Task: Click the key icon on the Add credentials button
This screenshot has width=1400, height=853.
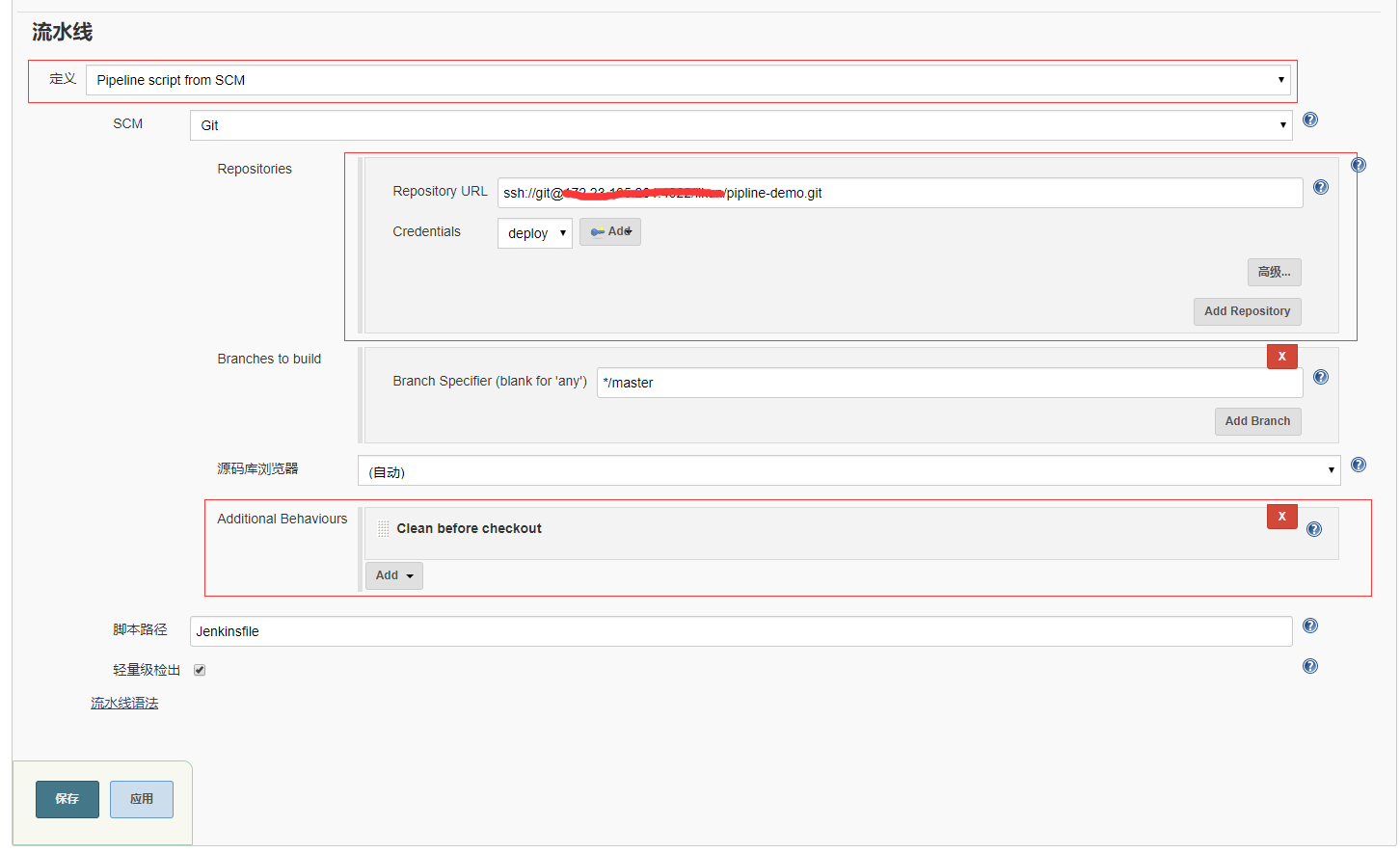Action: [x=599, y=231]
